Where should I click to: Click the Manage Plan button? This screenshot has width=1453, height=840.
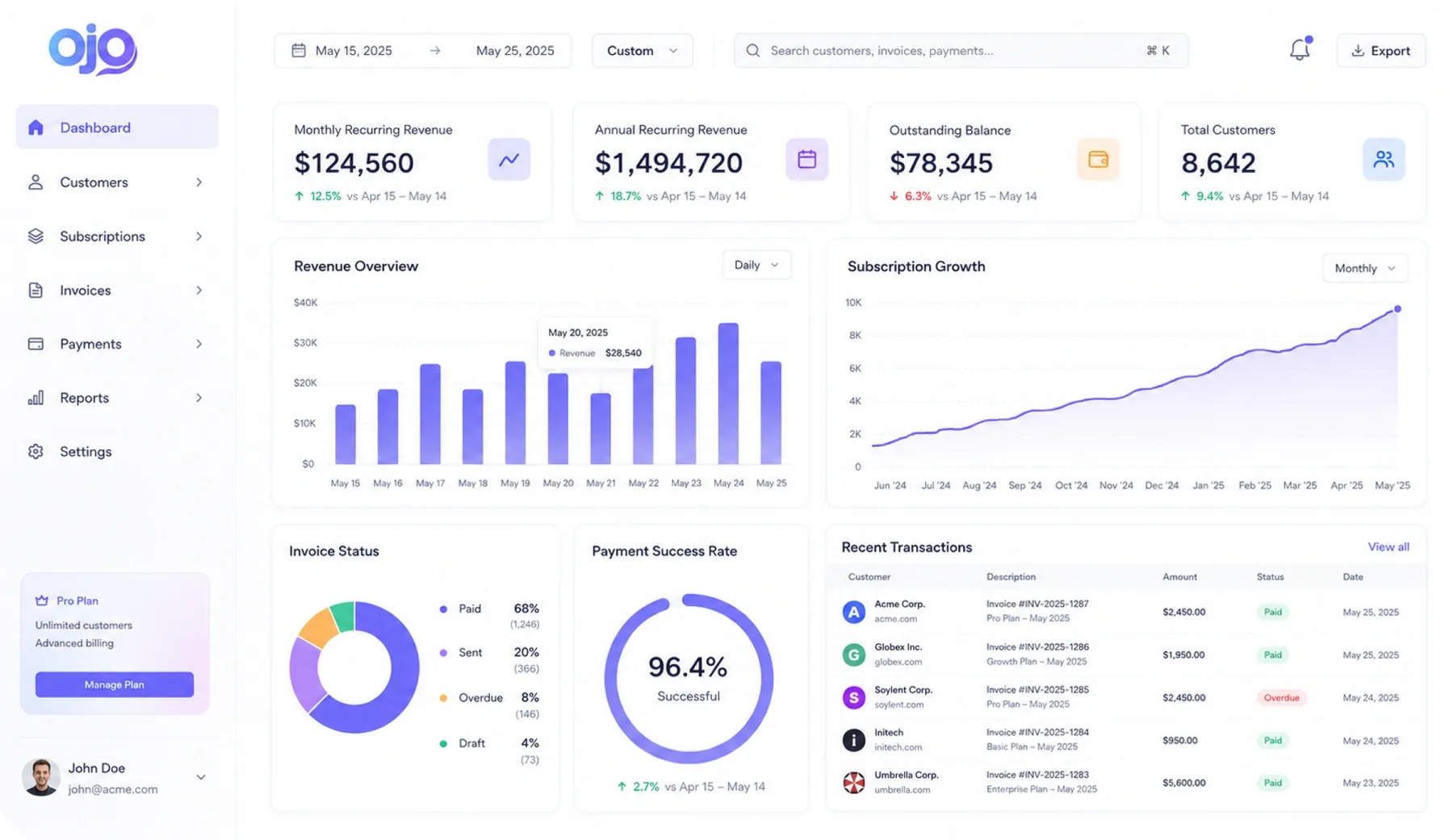pyautogui.click(x=115, y=684)
